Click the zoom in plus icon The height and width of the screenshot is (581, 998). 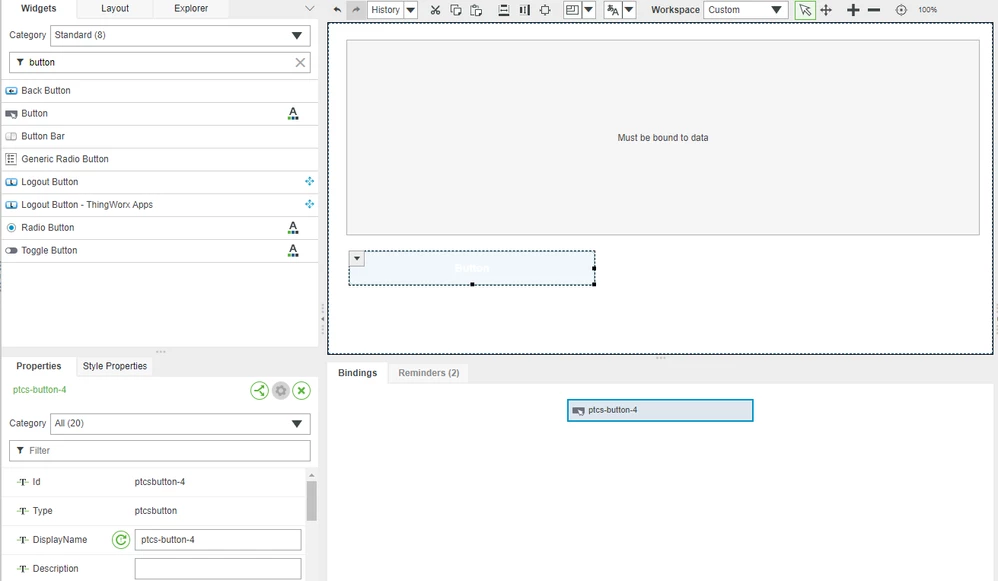click(x=853, y=10)
